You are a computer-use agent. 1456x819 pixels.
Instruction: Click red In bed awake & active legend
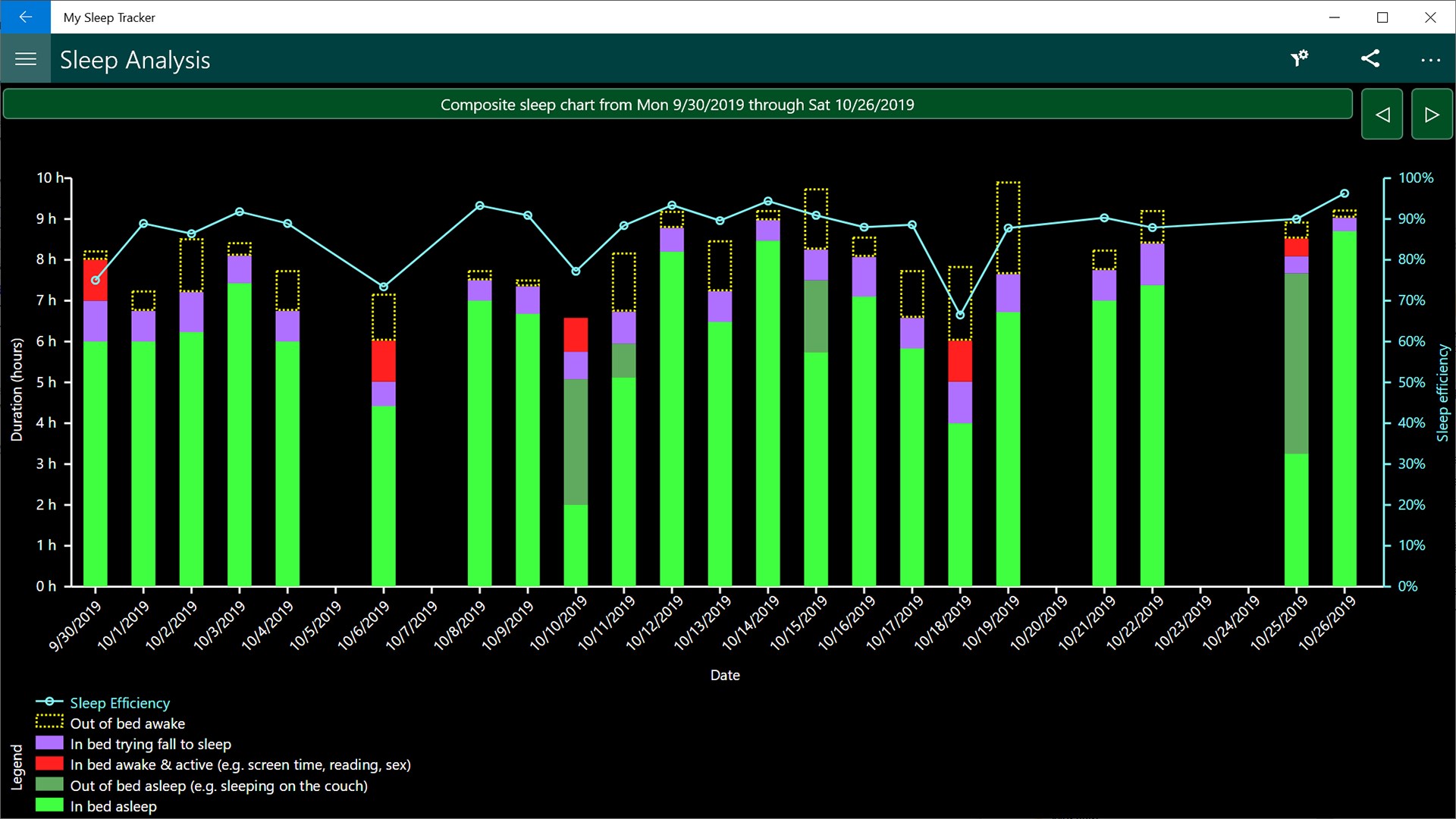pos(49,764)
